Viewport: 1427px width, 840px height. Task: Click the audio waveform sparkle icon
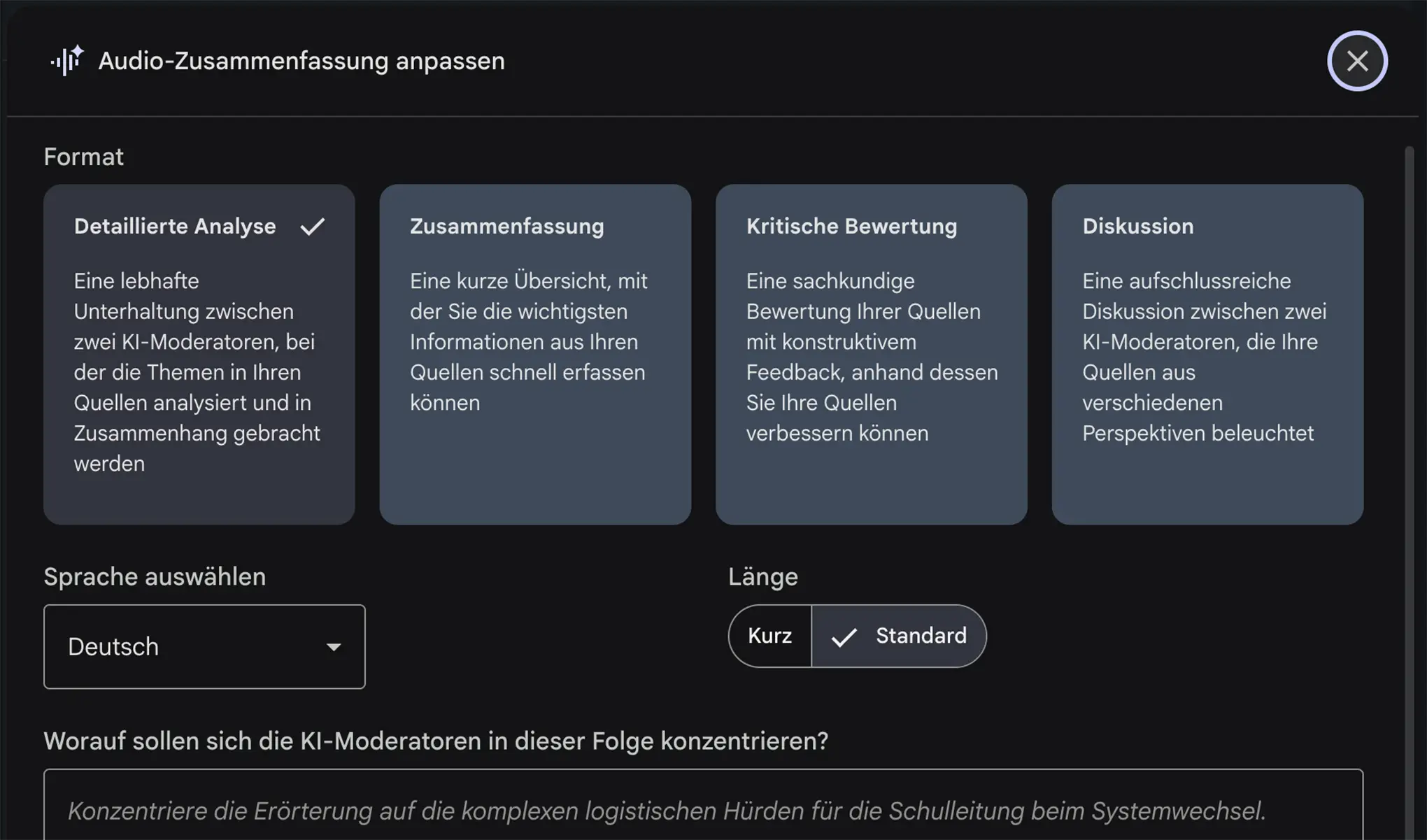(x=67, y=61)
